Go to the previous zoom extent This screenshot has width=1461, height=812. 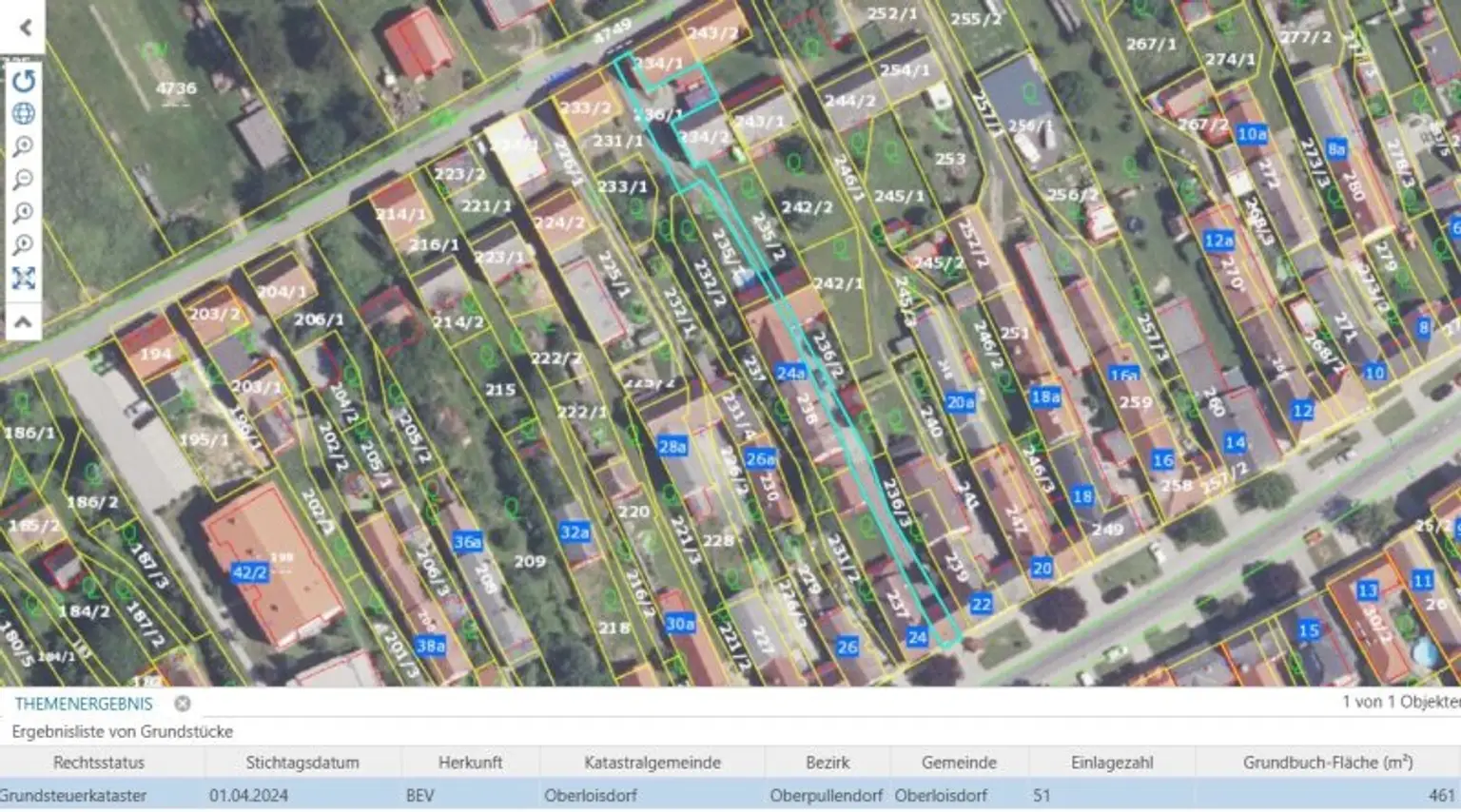pos(24,212)
